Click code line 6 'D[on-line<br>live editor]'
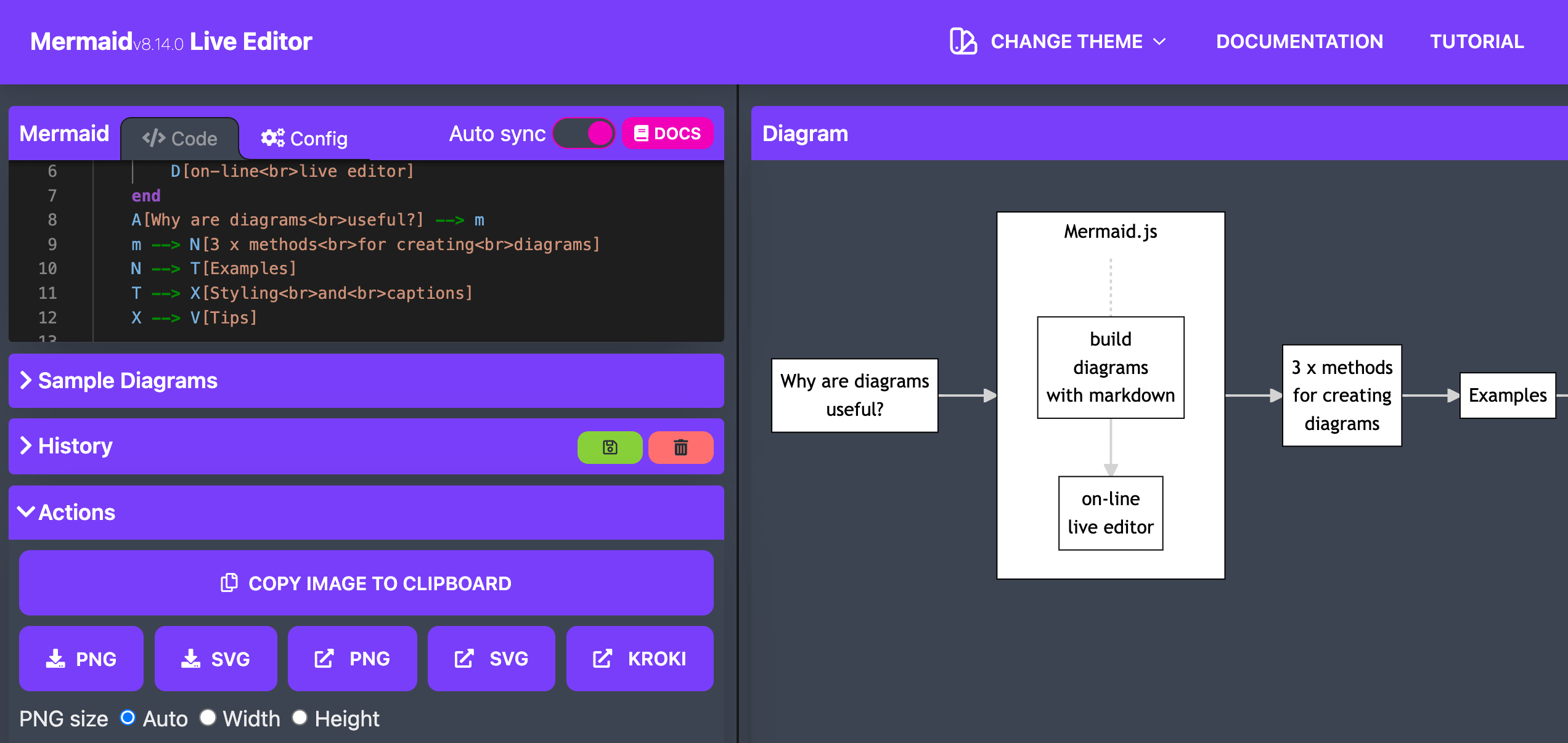The image size is (1568, 743). 292,171
